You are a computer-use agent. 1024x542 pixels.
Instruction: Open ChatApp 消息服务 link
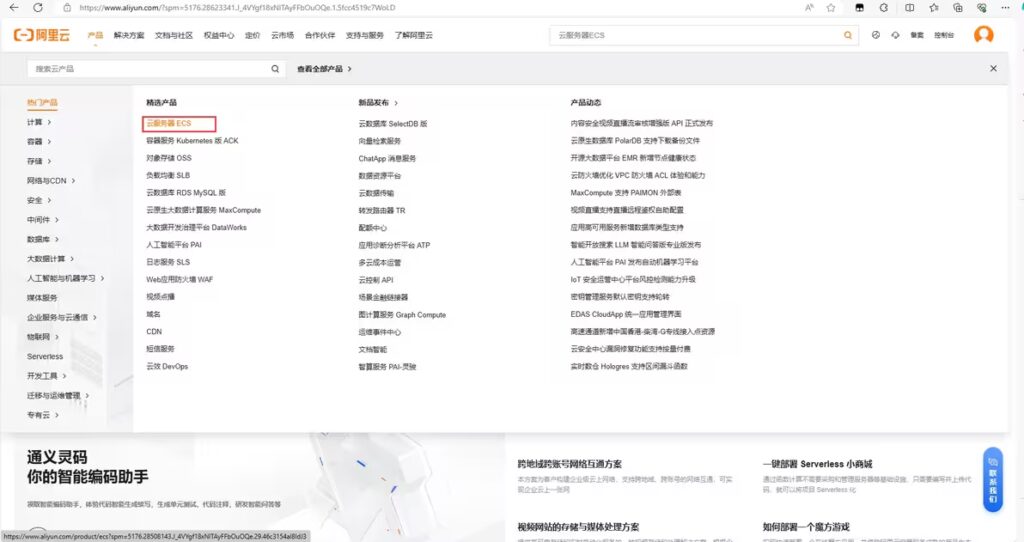pos(387,158)
